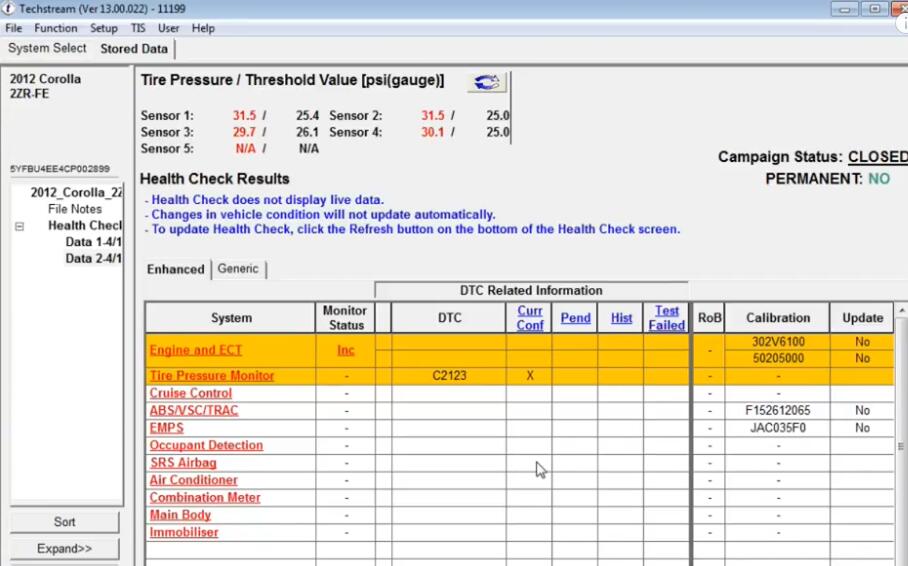Open the EMPS system link
This screenshot has height=566, width=908.
pyautogui.click(x=167, y=428)
